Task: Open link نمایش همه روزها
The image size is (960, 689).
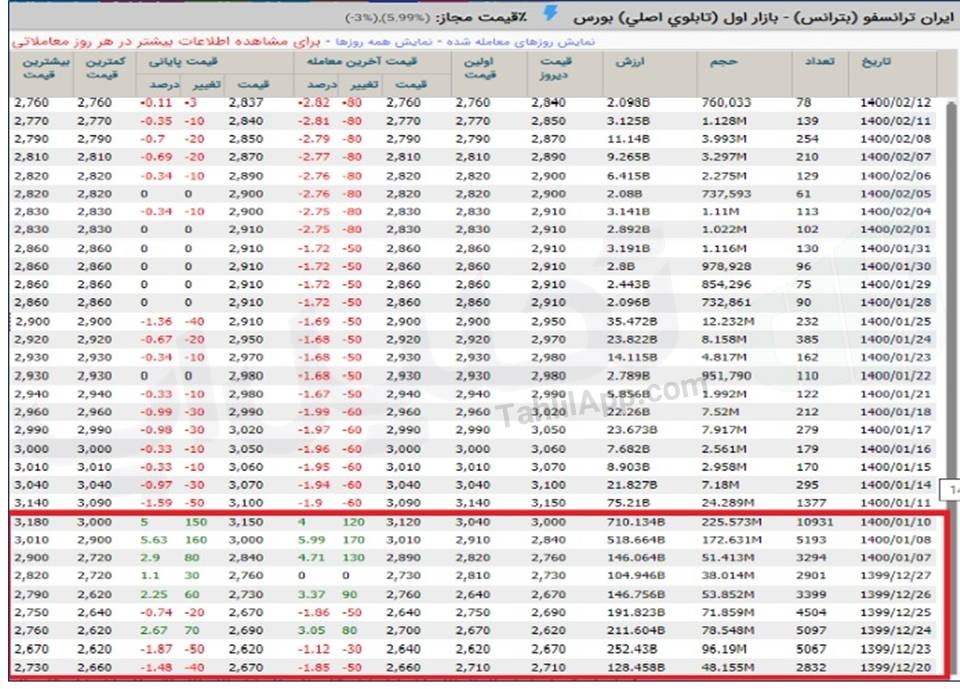Action: (383, 42)
